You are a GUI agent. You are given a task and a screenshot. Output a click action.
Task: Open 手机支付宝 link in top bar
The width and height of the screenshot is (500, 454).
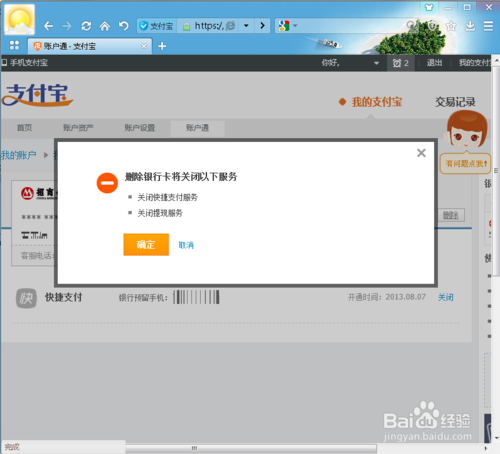(x=25, y=63)
